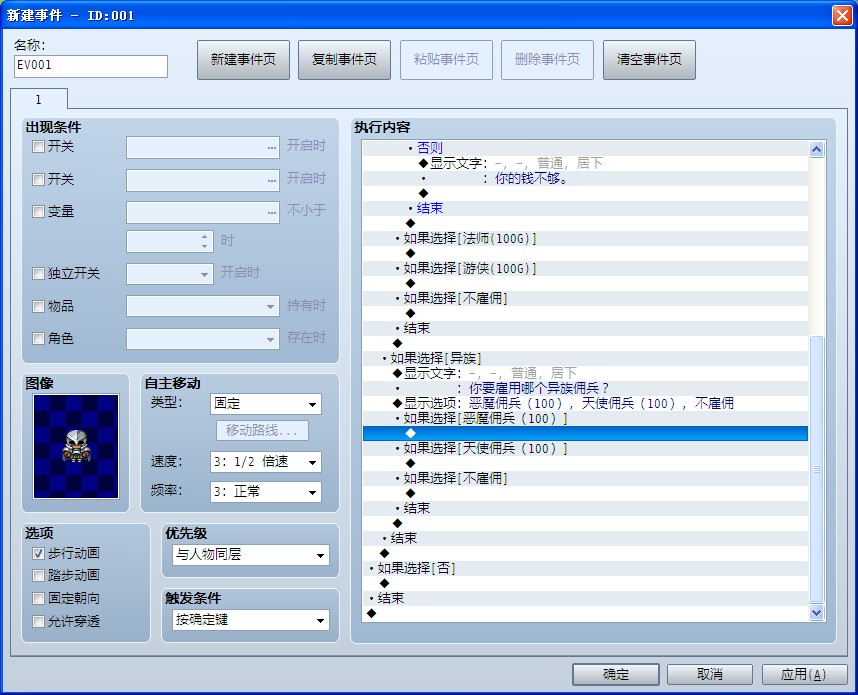Open the 速度 dropdown showing 1/2 倍速
The width and height of the screenshot is (858, 695).
tap(265, 462)
